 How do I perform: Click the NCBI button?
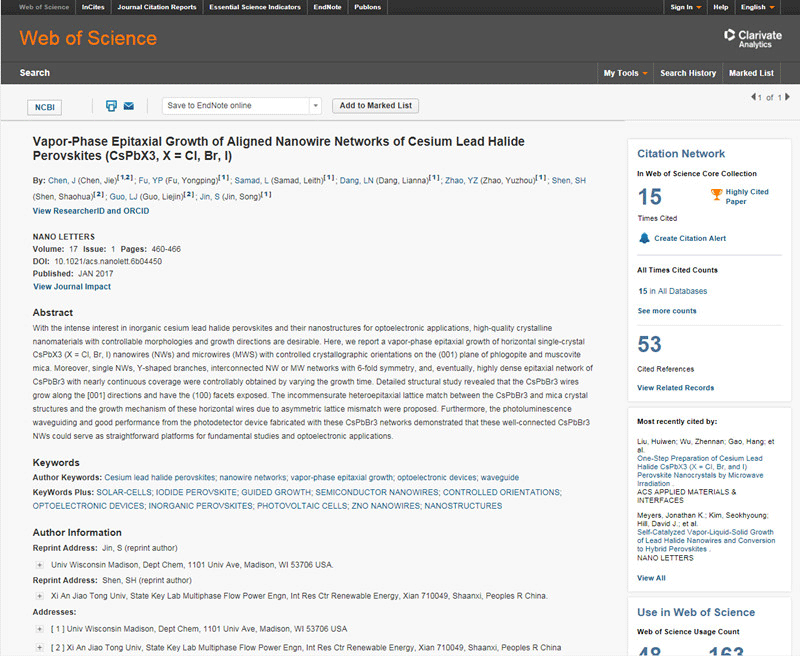[44, 107]
